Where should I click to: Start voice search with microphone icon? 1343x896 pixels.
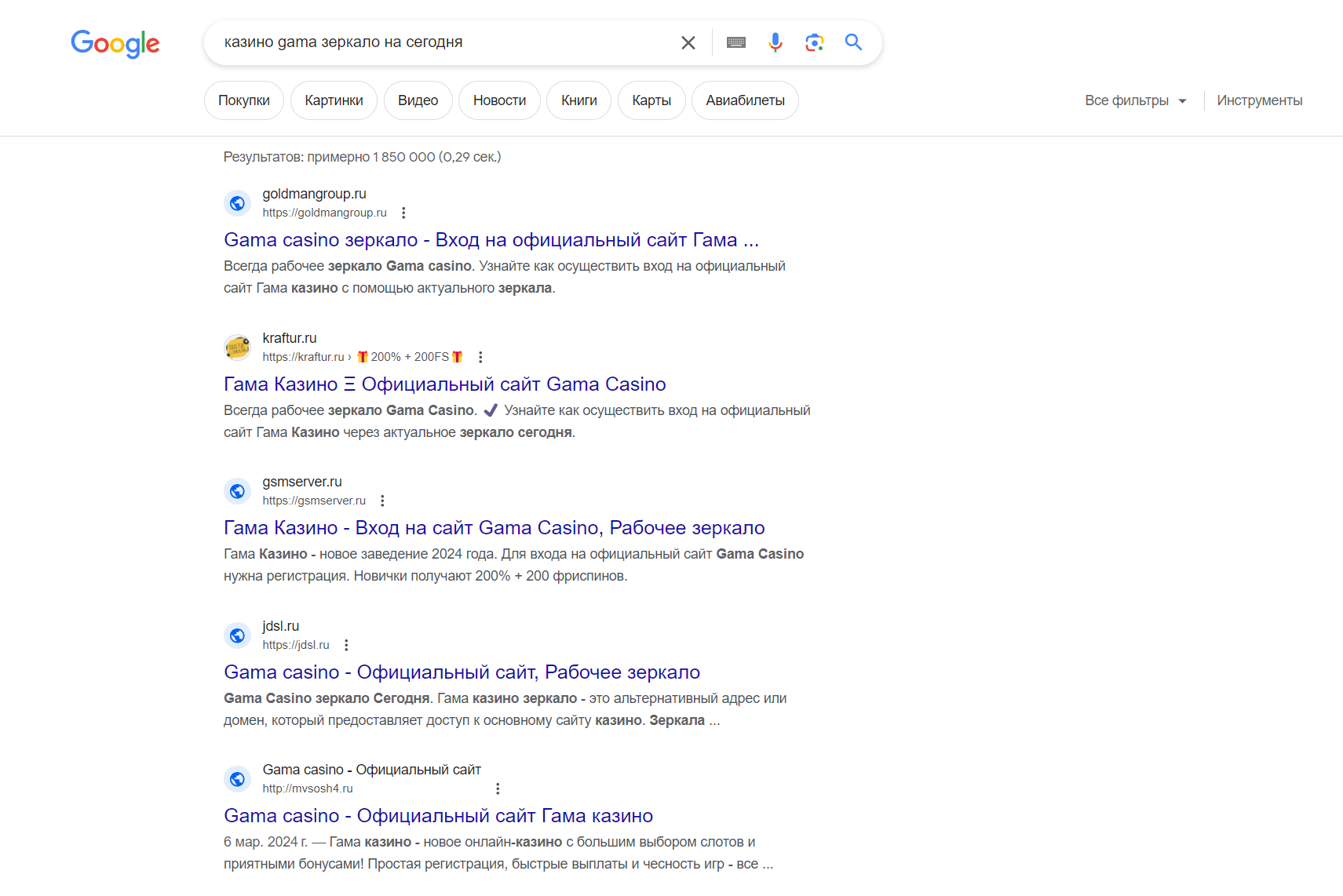[x=776, y=42]
